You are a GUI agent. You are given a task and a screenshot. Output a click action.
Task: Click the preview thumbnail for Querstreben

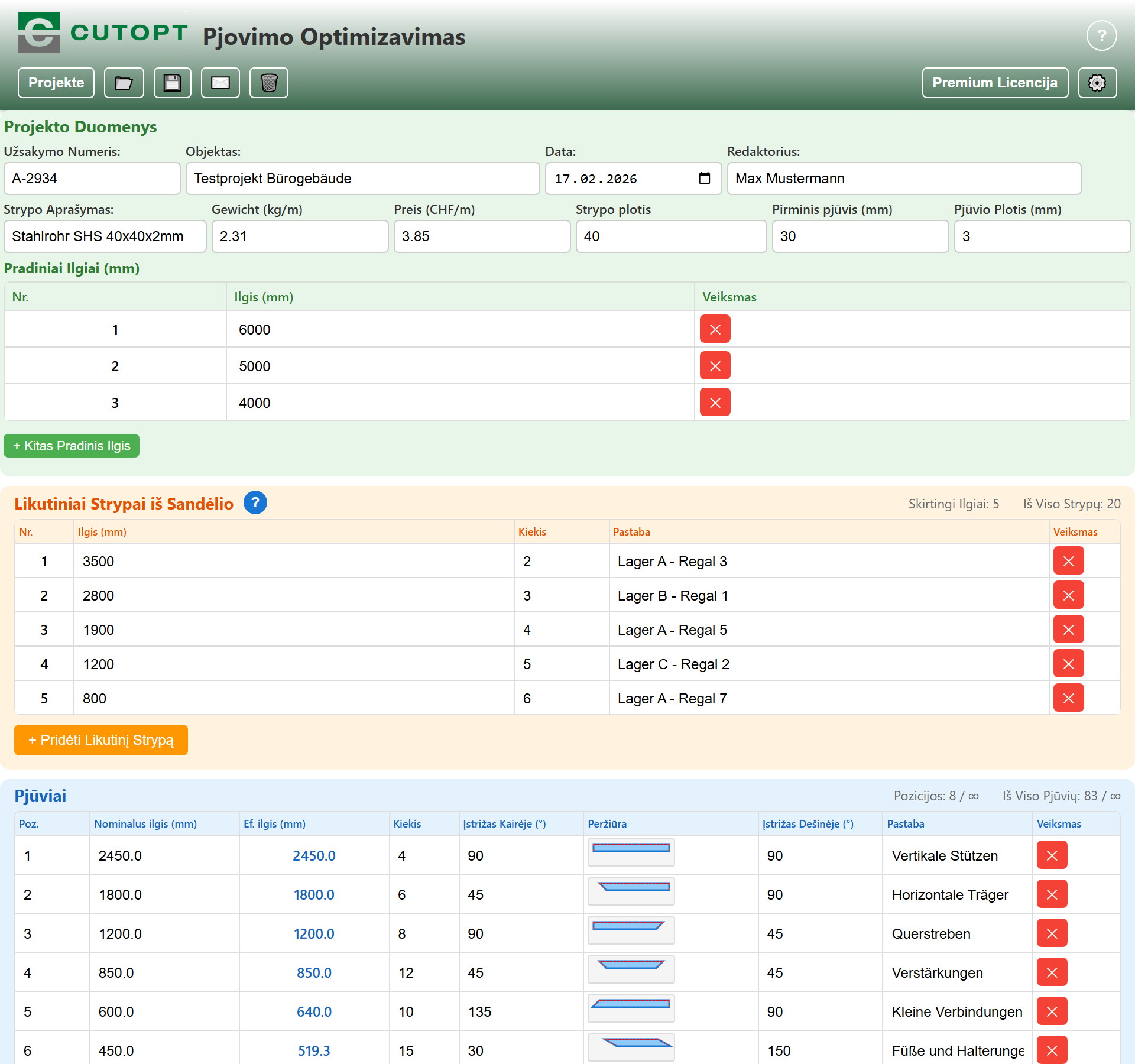coord(631,931)
